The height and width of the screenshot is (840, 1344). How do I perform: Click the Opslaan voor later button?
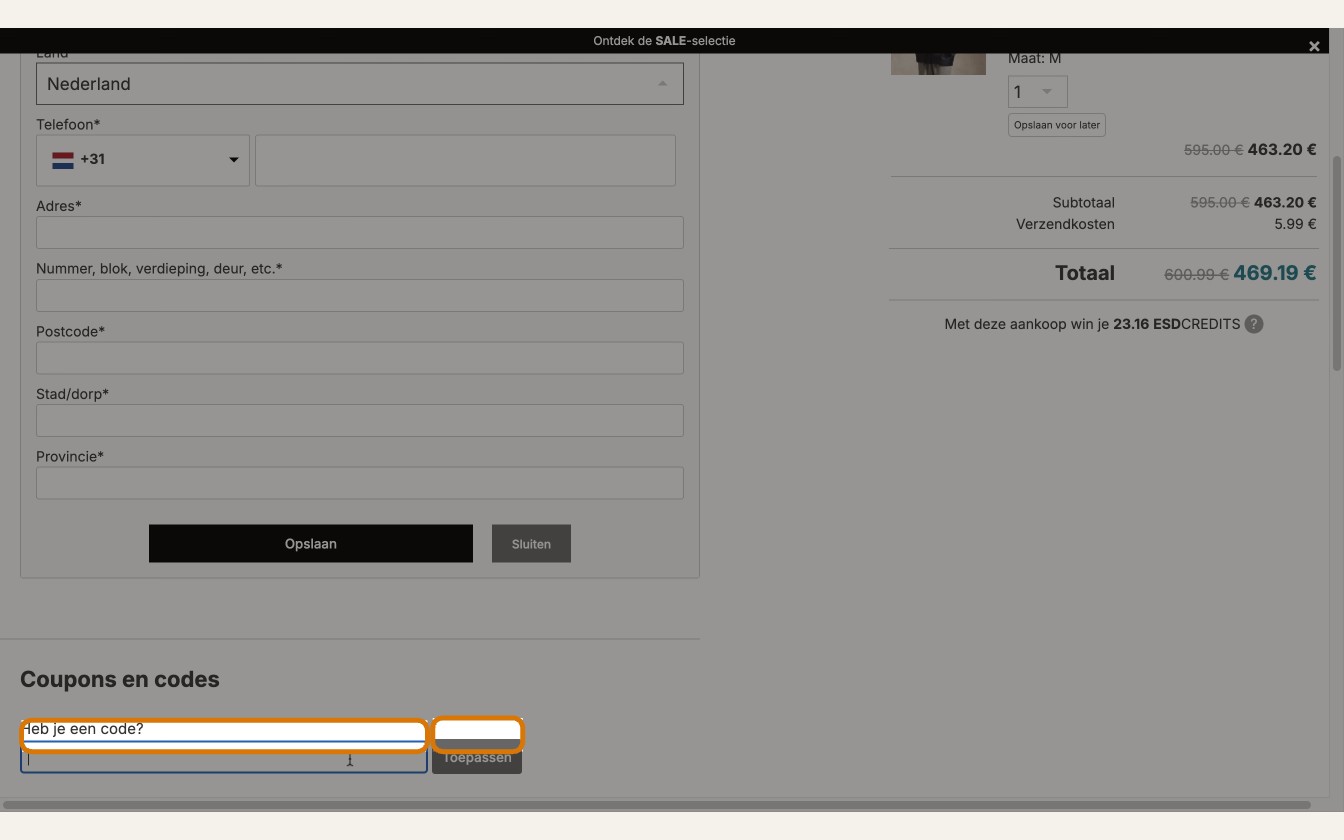coord(1057,125)
